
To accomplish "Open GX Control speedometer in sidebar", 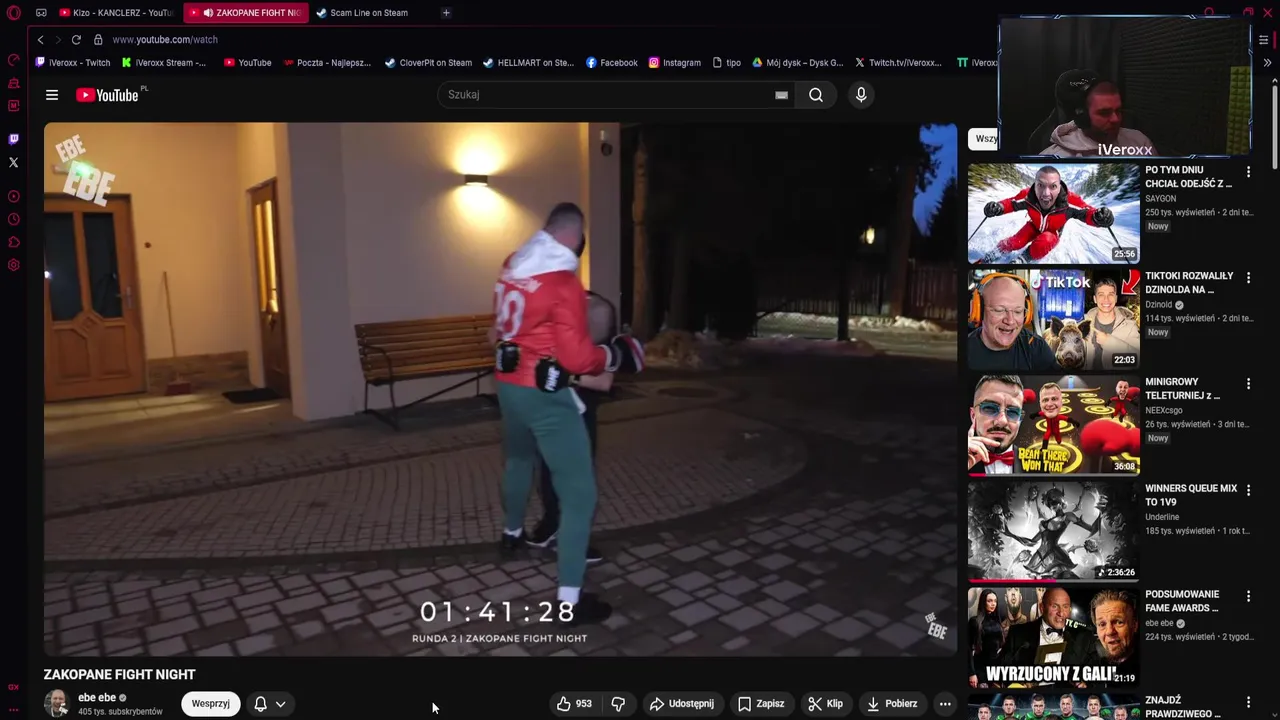I will pyautogui.click(x=14, y=60).
